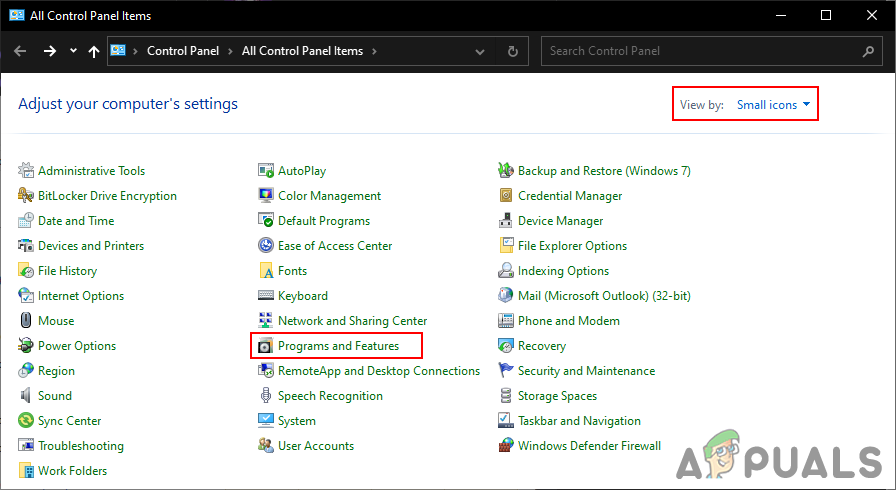This screenshot has width=896, height=490.
Task: Open the User Accounts link
Action: (315, 446)
